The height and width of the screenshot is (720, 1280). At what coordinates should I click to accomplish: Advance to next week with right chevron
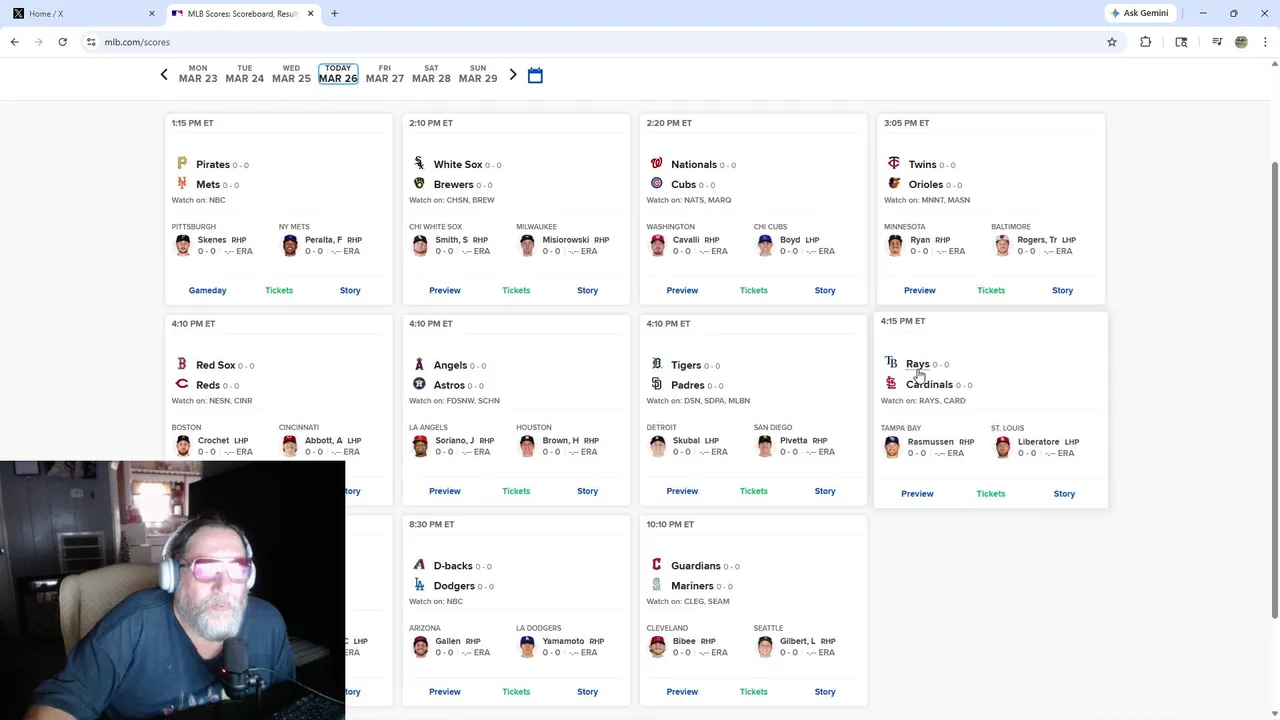pos(513,75)
